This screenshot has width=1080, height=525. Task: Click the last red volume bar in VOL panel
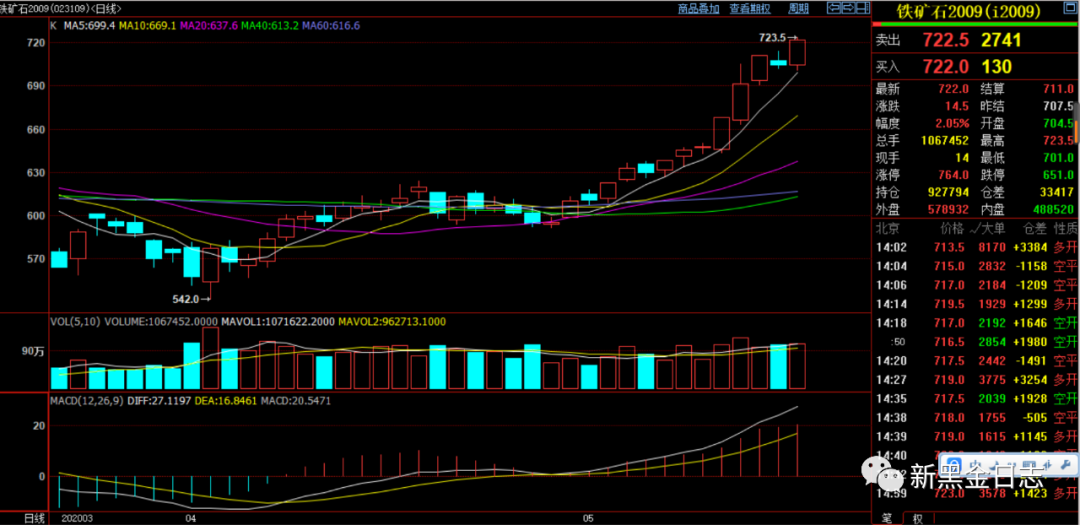click(x=798, y=366)
